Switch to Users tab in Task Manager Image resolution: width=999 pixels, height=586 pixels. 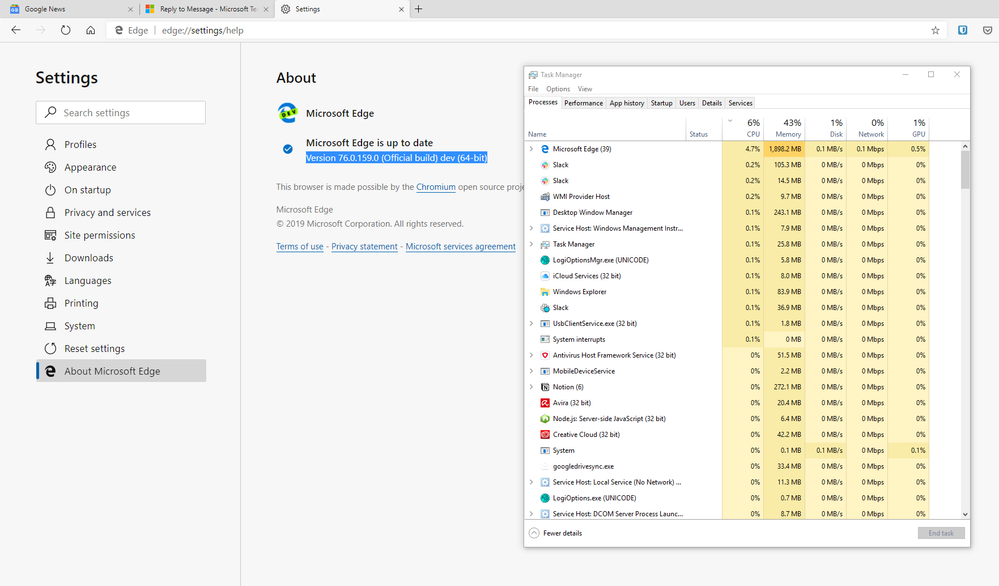pos(687,103)
